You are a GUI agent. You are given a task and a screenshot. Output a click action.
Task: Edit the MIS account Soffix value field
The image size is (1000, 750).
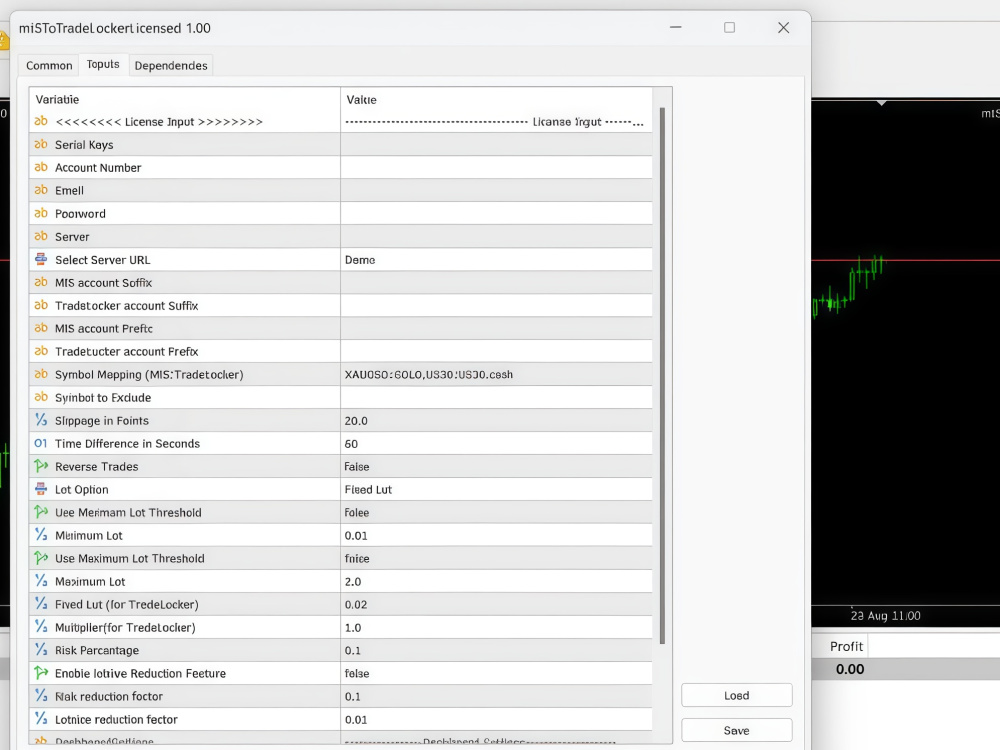pyautogui.click(x=496, y=283)
